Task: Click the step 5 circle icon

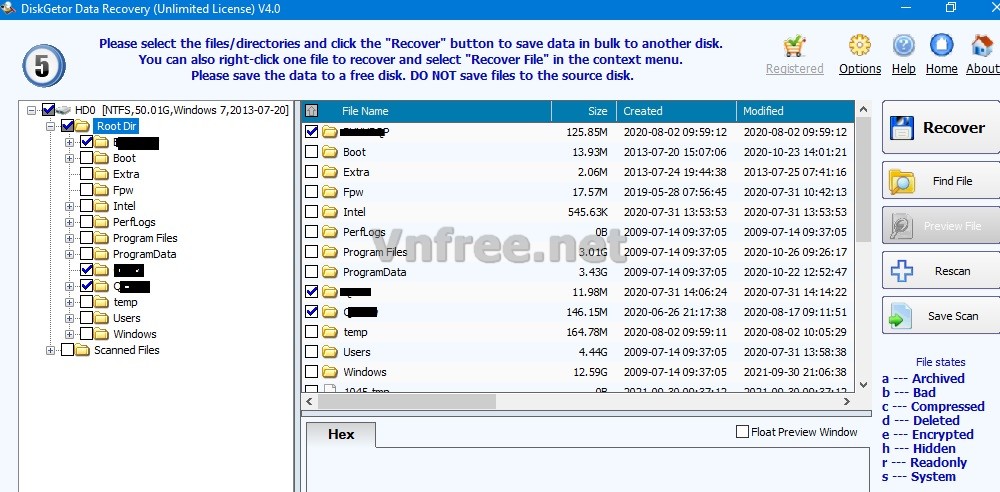Action: [x=43, y=66]
